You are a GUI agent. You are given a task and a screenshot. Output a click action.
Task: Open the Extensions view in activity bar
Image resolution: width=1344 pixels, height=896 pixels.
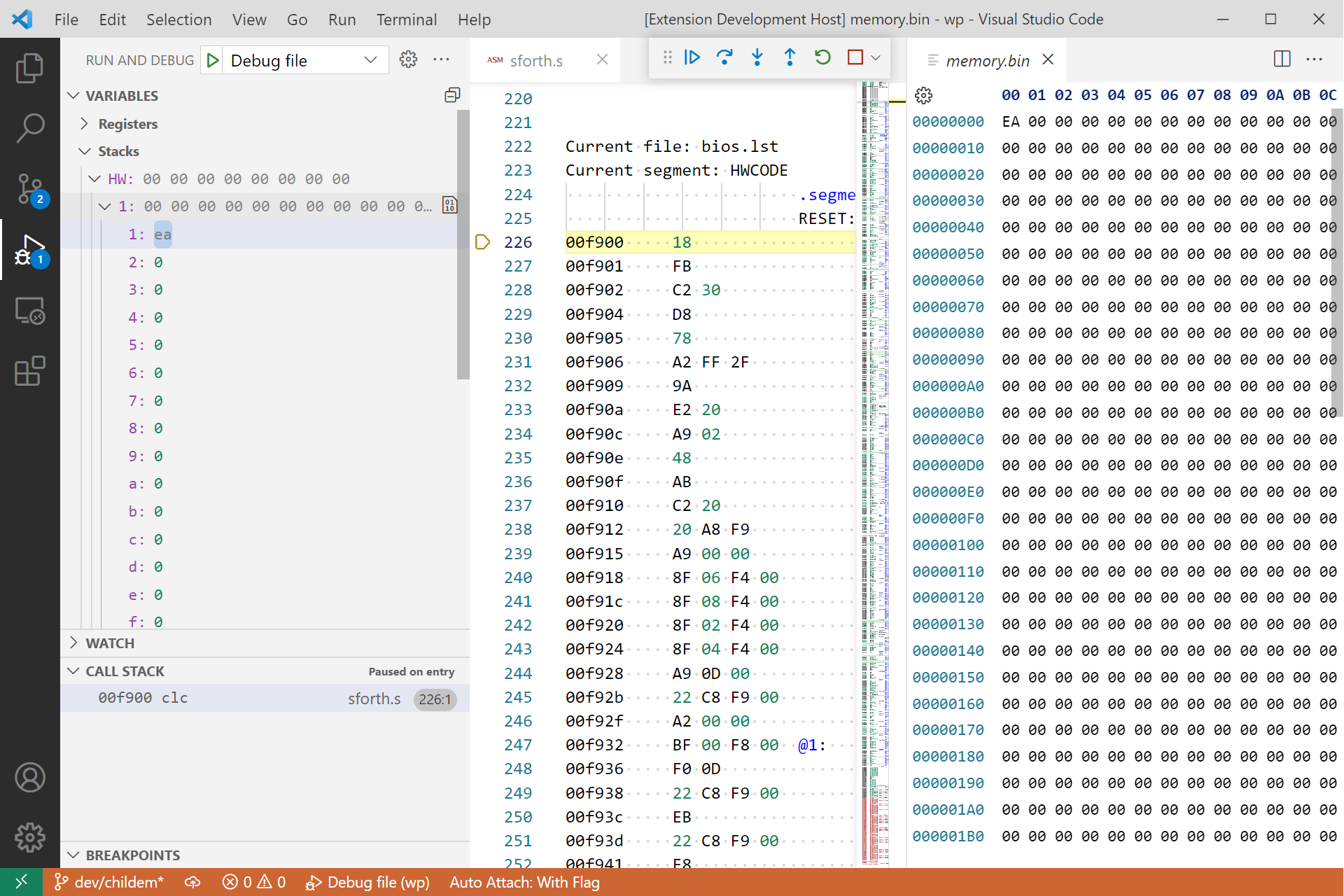pyautogui.click(x=29, y=371)
